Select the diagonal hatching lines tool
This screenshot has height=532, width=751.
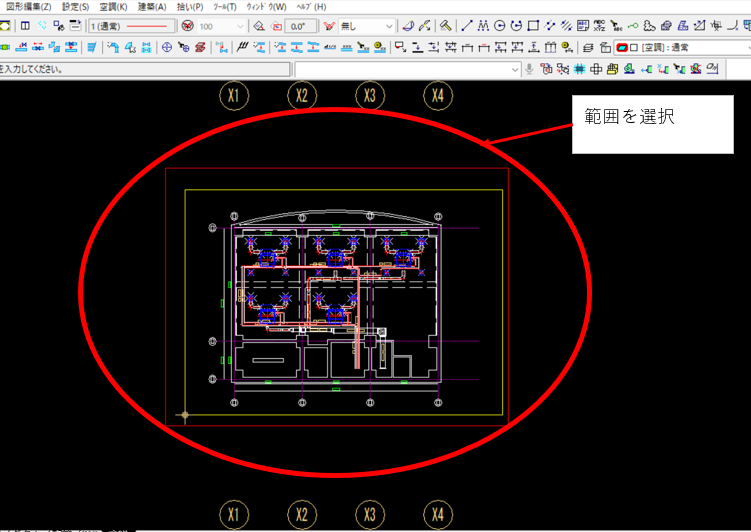[x=567, y=25]
